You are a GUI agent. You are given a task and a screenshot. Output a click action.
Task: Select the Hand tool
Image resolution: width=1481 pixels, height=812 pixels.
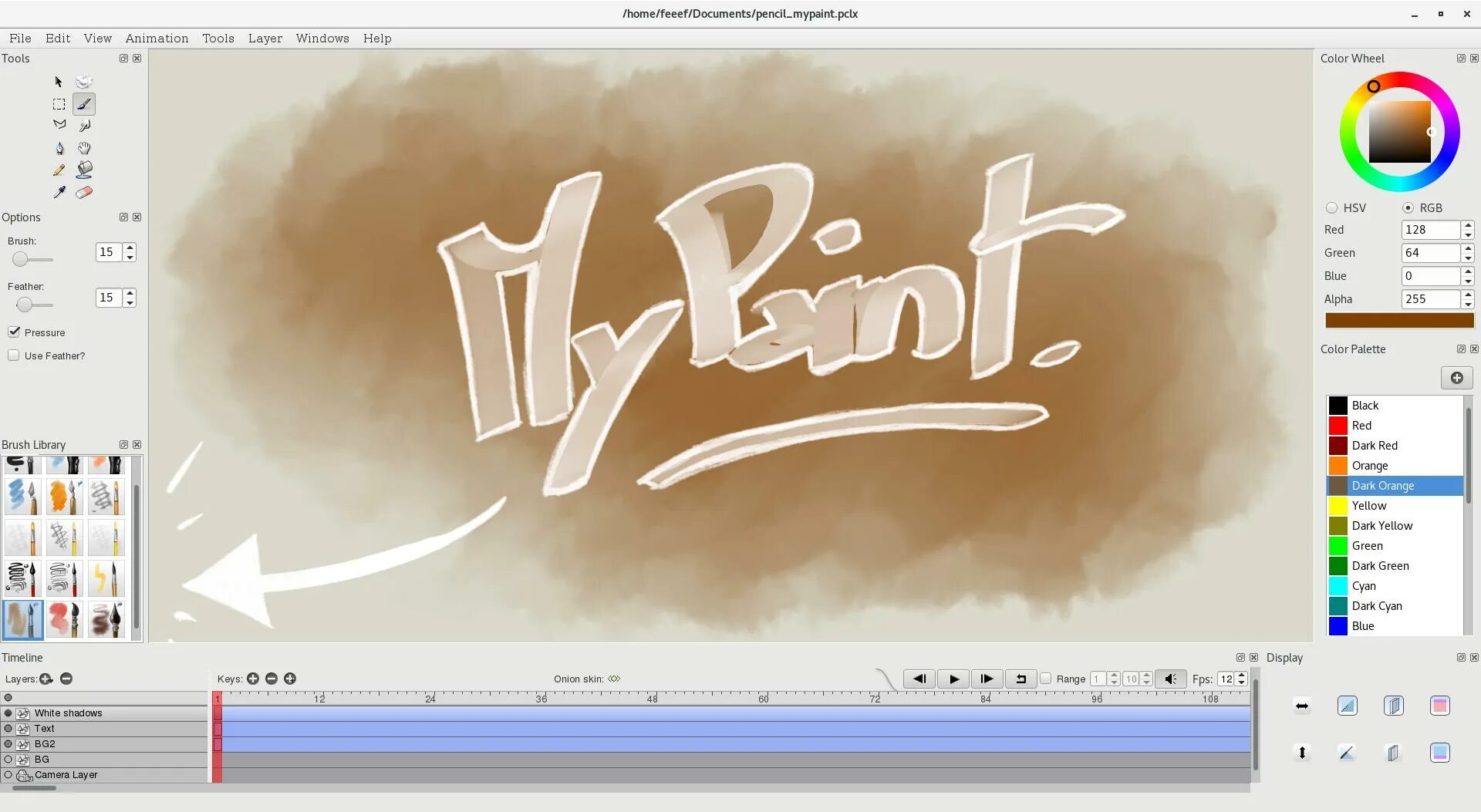point(84,148)
